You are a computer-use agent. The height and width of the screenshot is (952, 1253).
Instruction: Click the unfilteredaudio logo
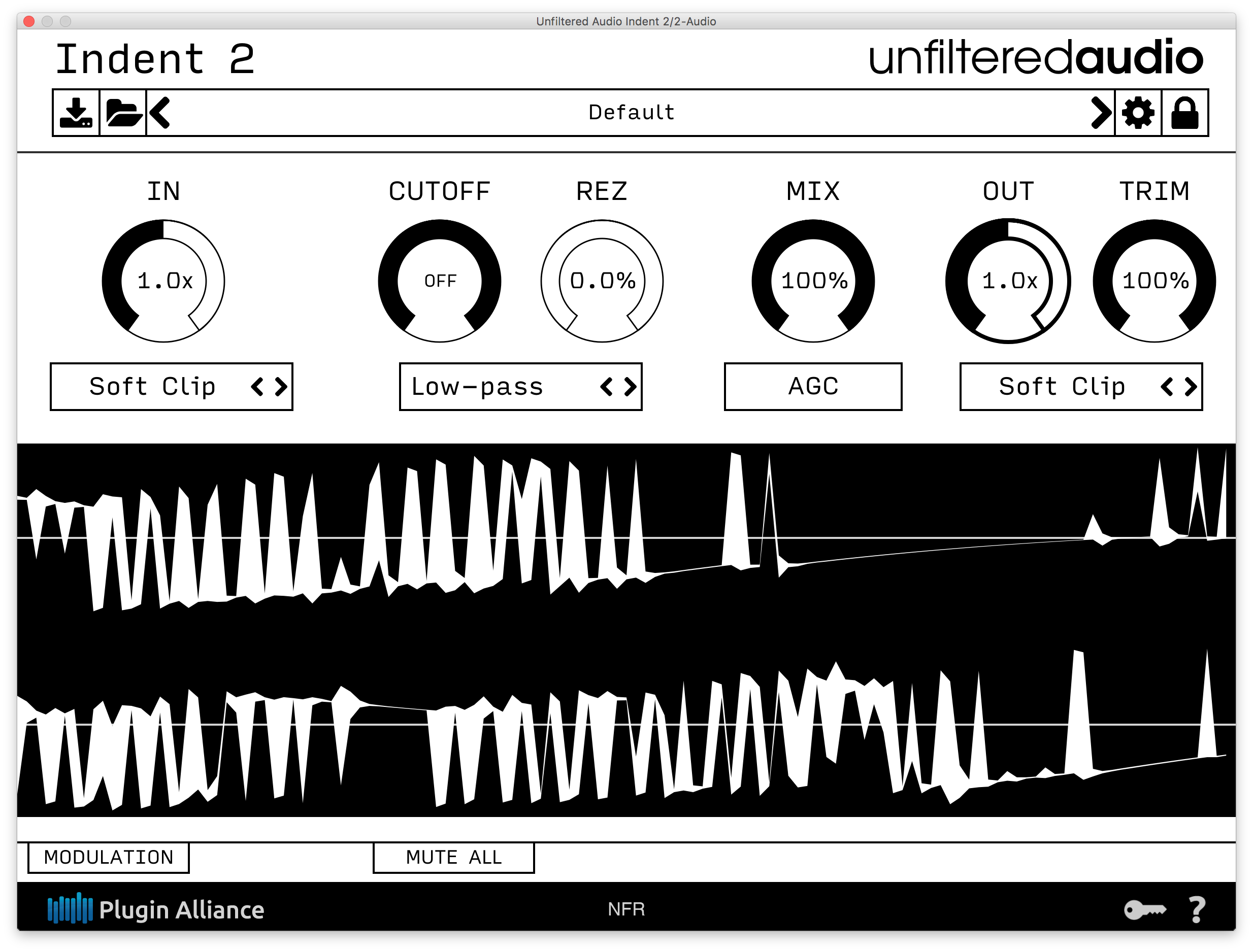1035,57
